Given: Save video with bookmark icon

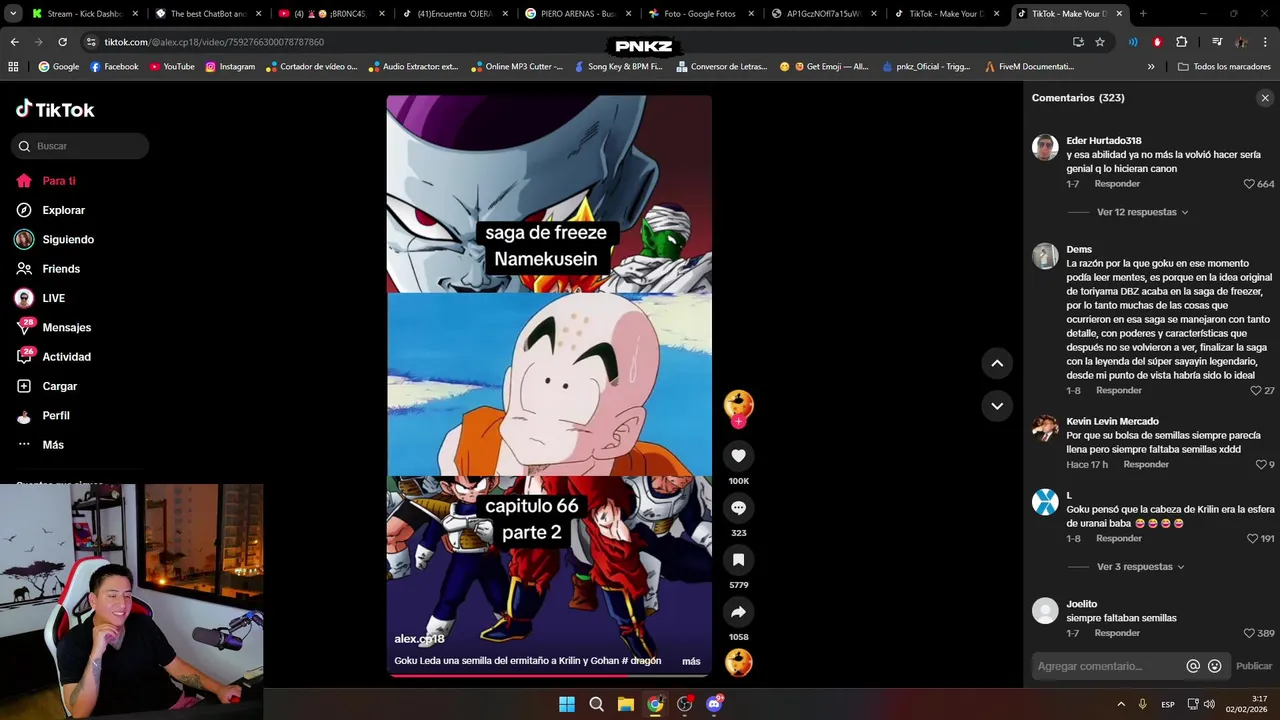Looking at the screenshot, I should (x=738, y=560).
